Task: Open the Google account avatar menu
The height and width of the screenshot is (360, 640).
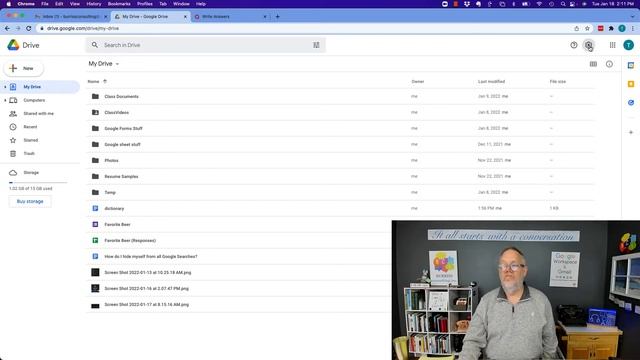Action: [629, 45]
